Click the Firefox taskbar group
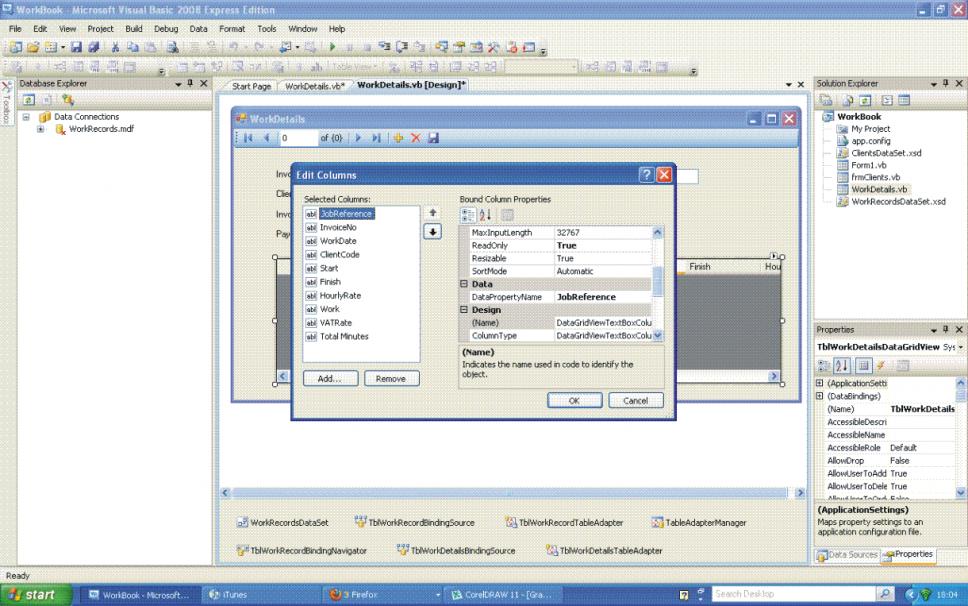 click(383, 595)
